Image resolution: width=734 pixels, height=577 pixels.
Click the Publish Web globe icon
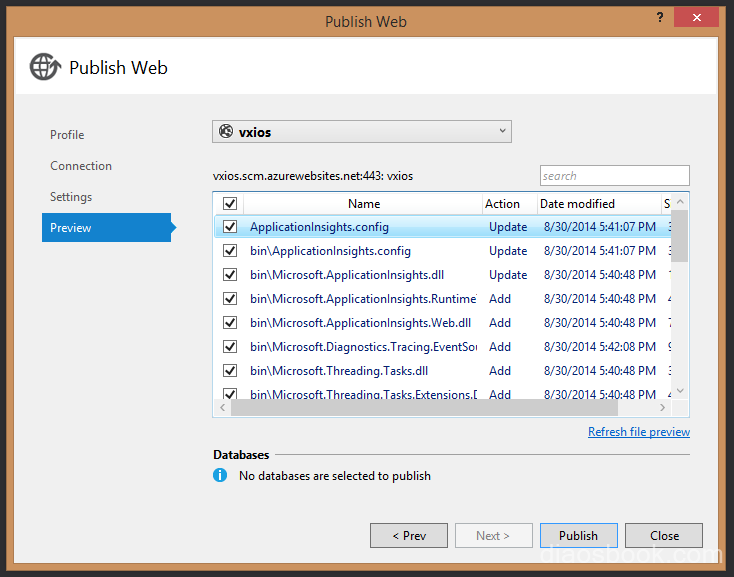tap(45, 67)
